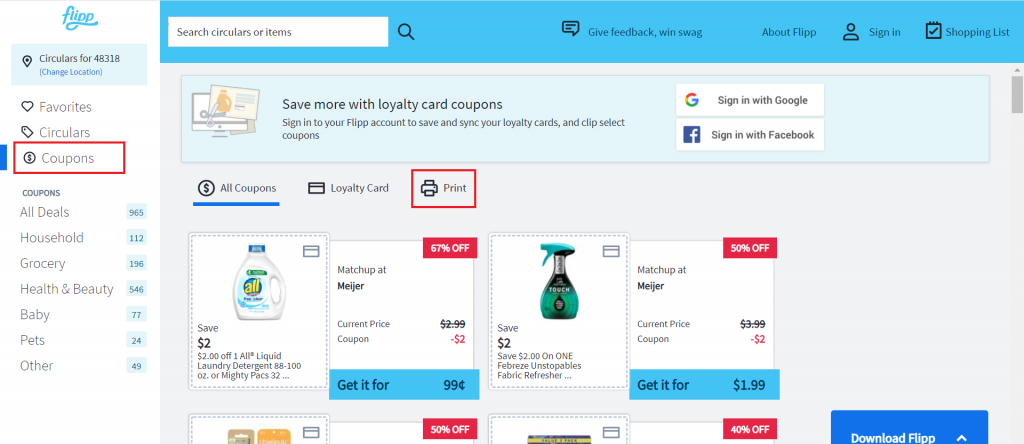Click the Favorites heart icon

28,107
